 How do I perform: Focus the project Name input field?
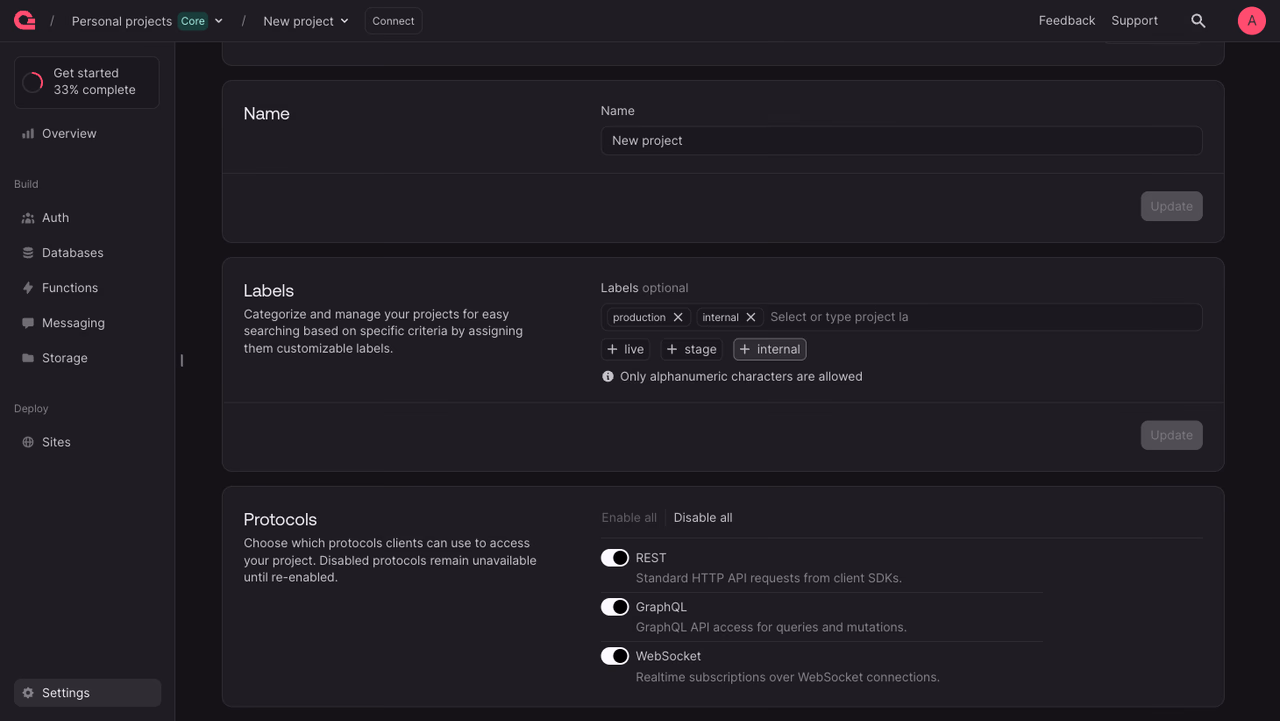click(x=901, y=141)
